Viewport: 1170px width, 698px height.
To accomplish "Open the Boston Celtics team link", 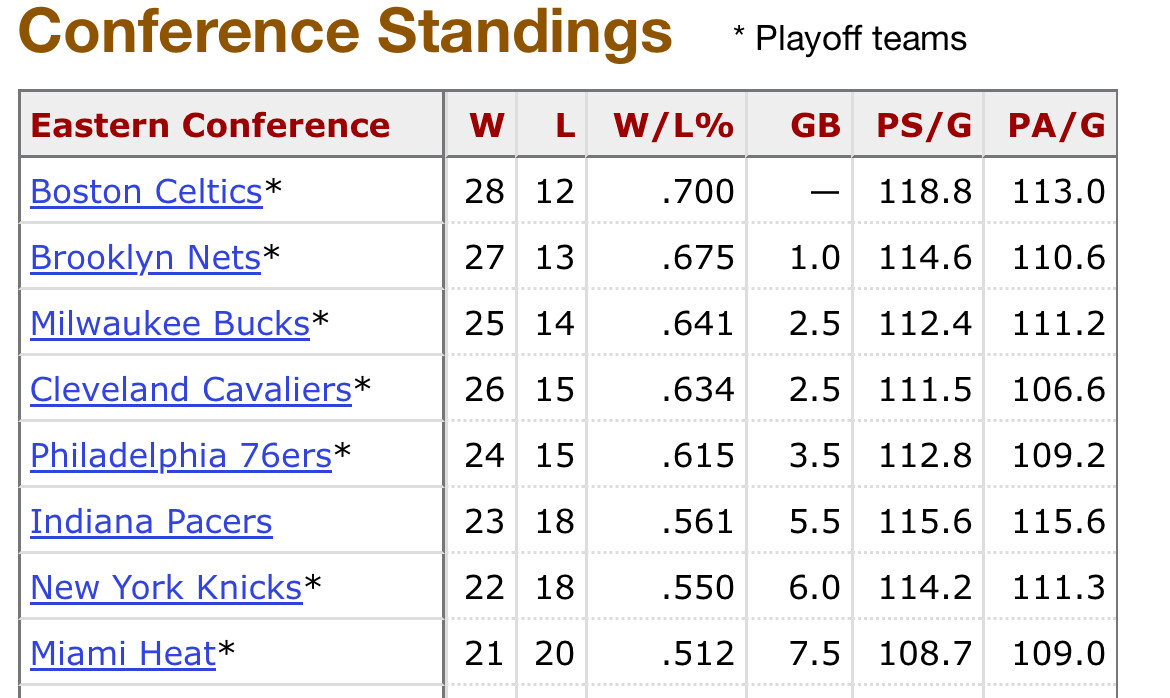I will click(146, 191).
